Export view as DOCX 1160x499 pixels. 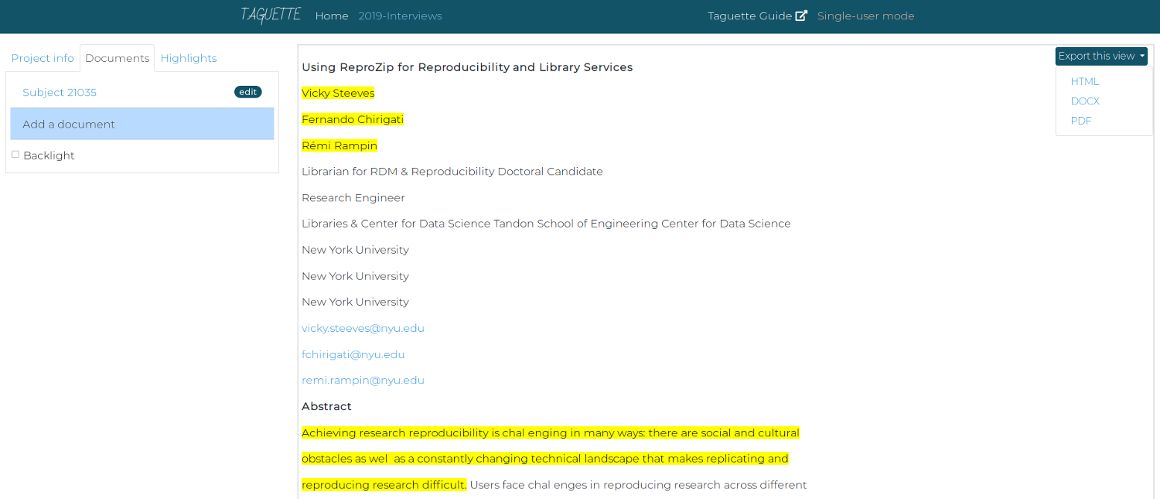(x=1085, y=101)
